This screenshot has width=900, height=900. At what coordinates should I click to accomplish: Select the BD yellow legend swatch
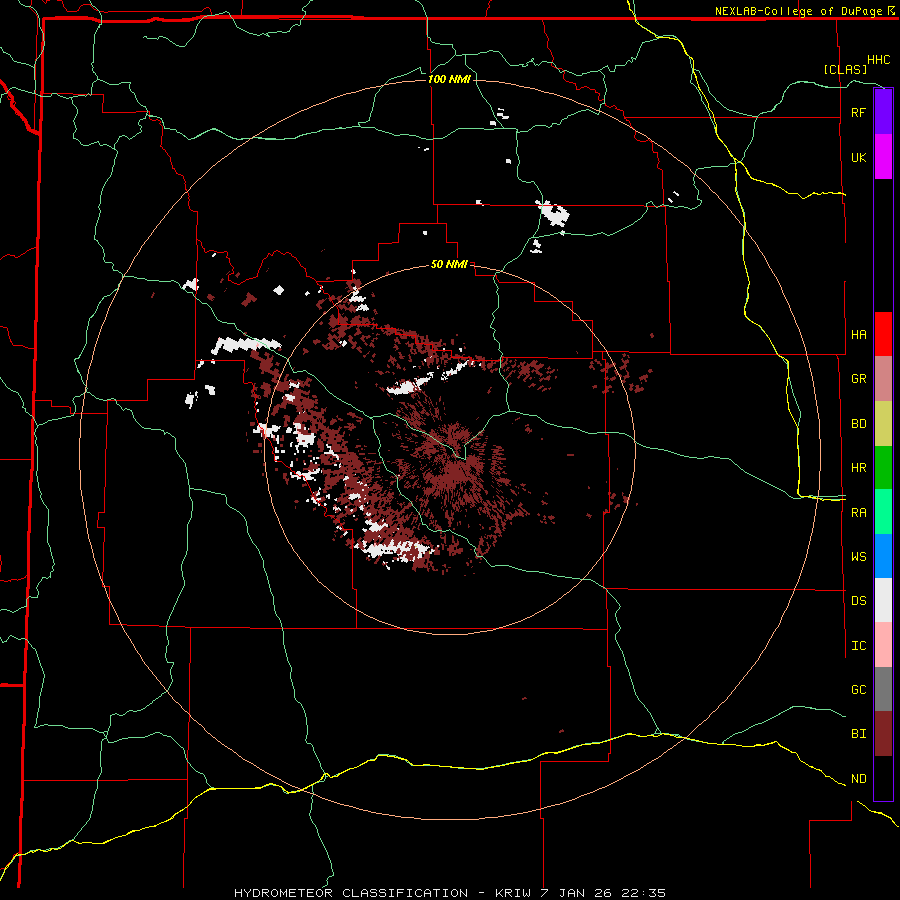(883, 424)
